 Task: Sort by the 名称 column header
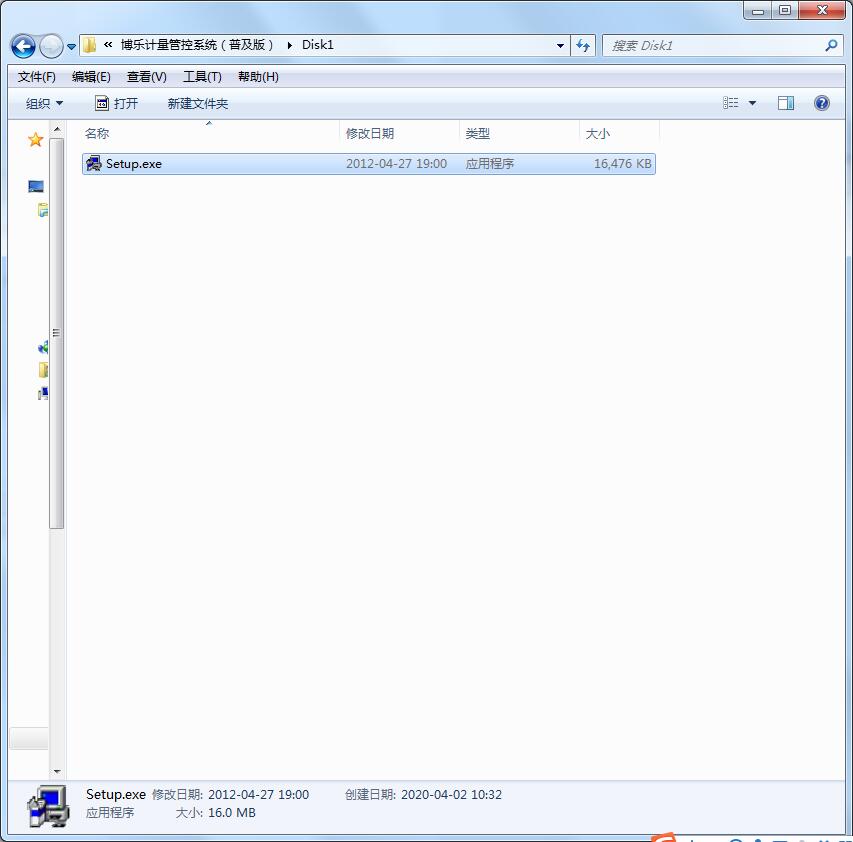click(x=211, y=133)
